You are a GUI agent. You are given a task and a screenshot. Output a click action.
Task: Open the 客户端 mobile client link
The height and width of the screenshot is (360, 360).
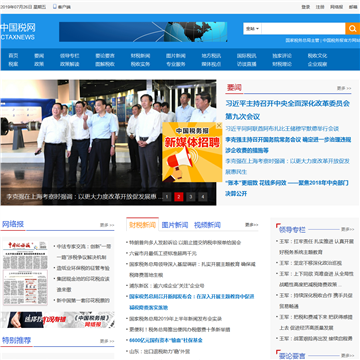click(62, 7)
